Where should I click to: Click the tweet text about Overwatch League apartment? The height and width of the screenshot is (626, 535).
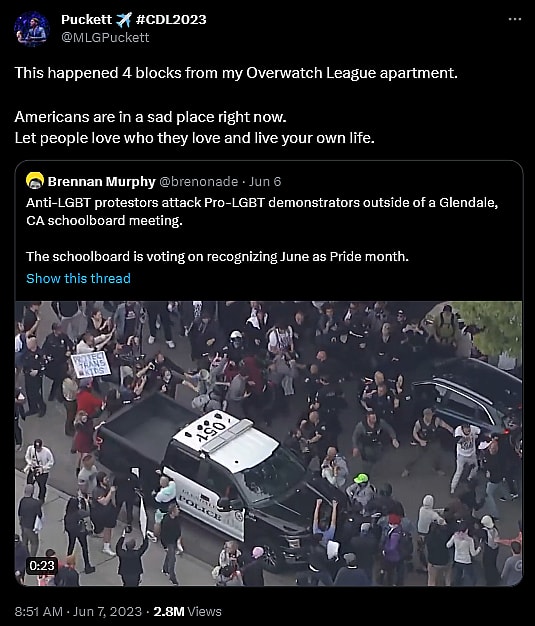coord(236,73)
